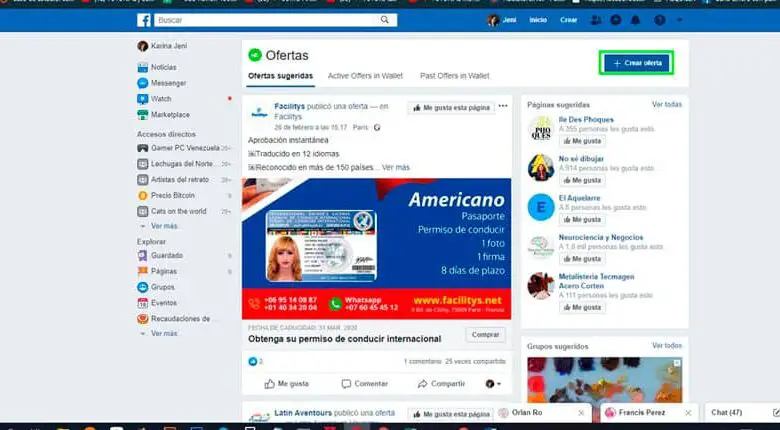Image resolution: width=780 pixels, height=430 pixels.
Task: Open Watch in the left sidebar
Action: [x=161, y=99]
